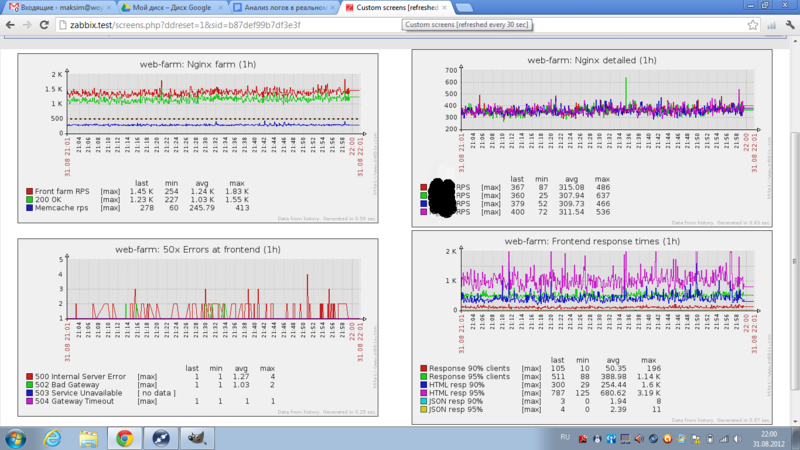This screenshot has width=800, height=450.
Task: Launch Internet Explorer from the taskbar
Action: point(52,438)
